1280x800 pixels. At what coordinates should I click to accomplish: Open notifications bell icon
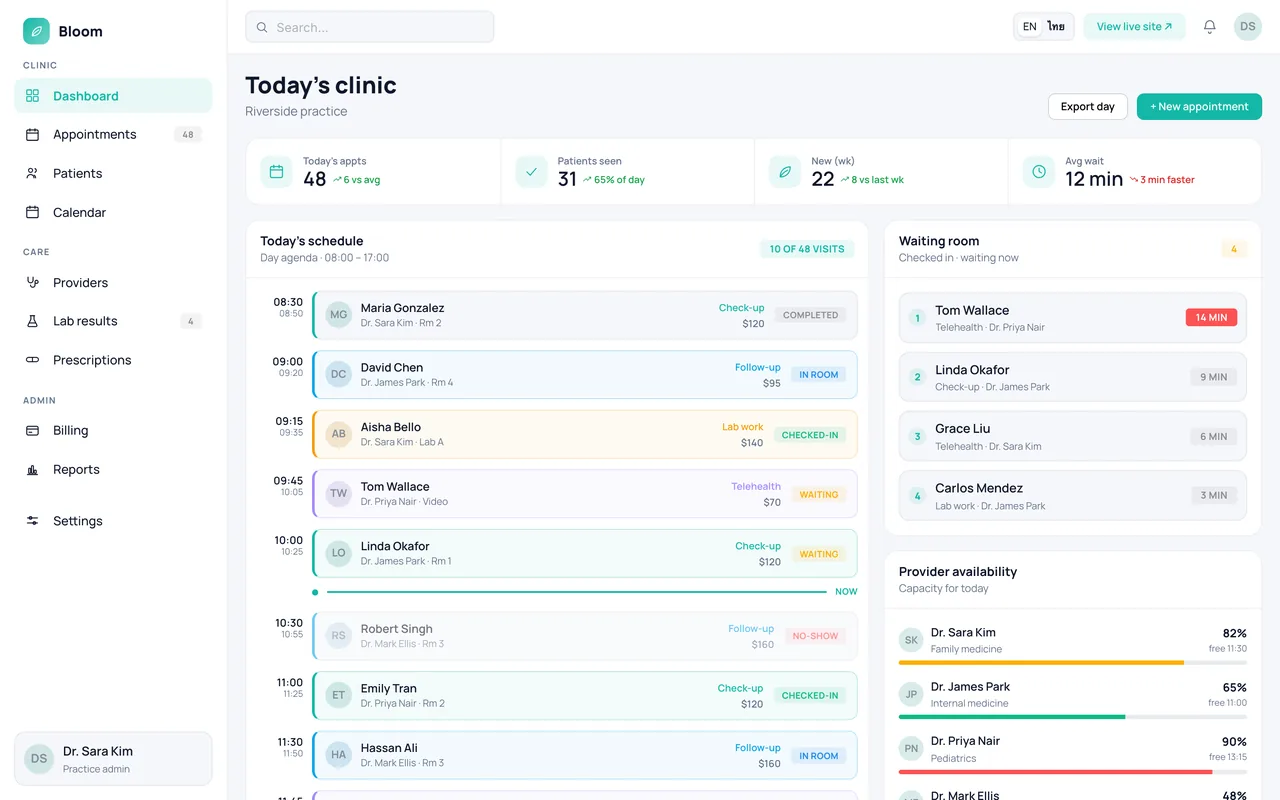[x=1210, y=27]
